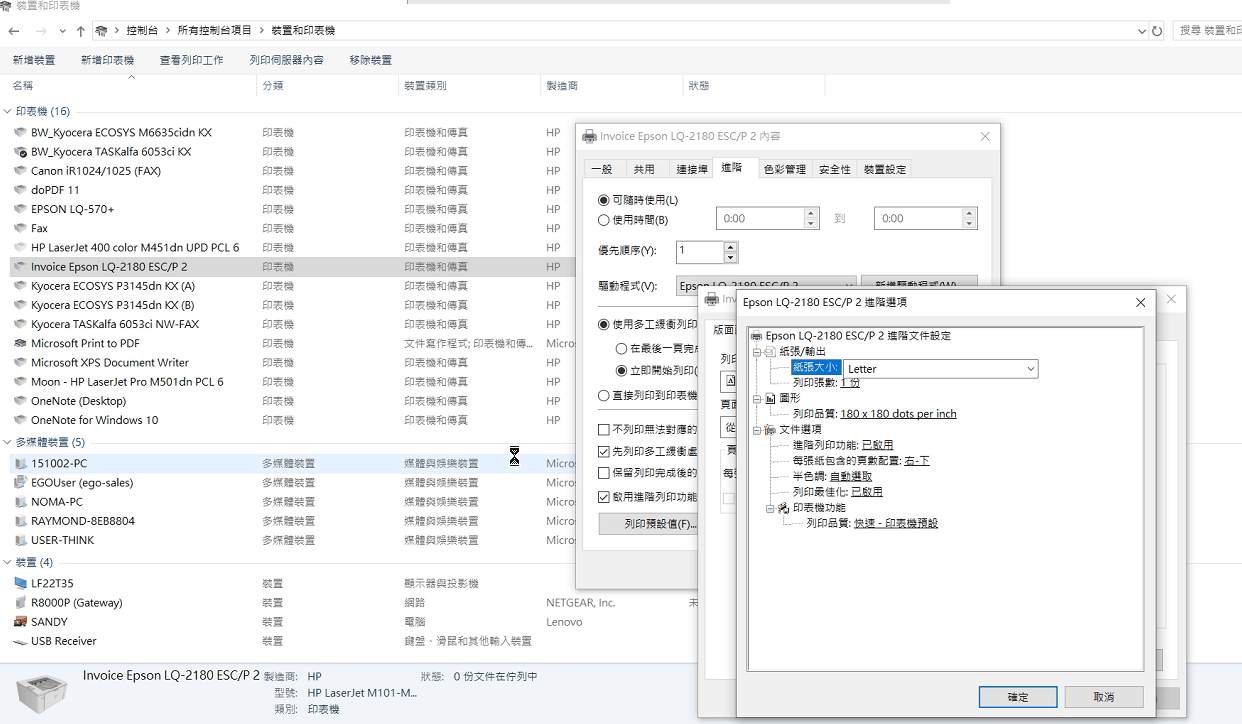
Task: Open 列印伺服器內容 from the command bar
Action: coord(286,60)
